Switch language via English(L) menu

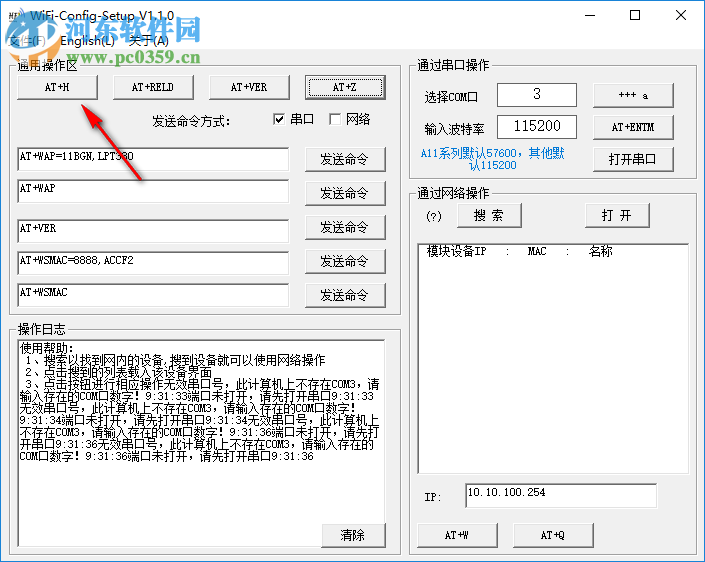pos(87,41)
